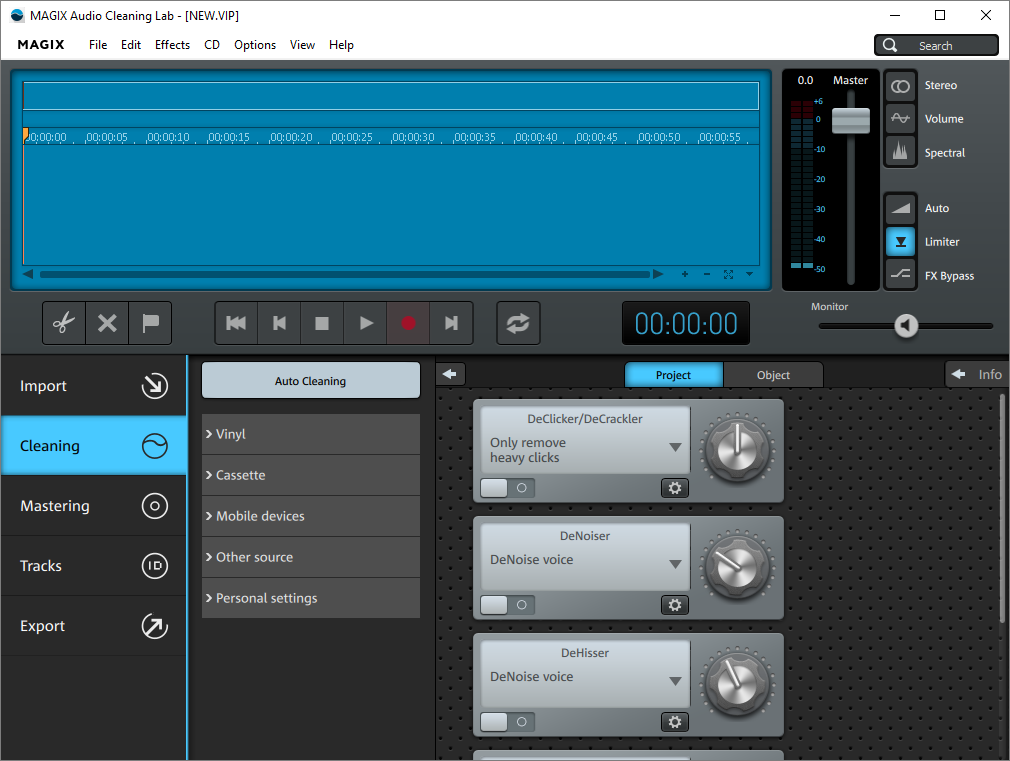Screen dimensions: 1010x761
Task: Click the Master volume fader handle
Action: [x=851, y=120]
